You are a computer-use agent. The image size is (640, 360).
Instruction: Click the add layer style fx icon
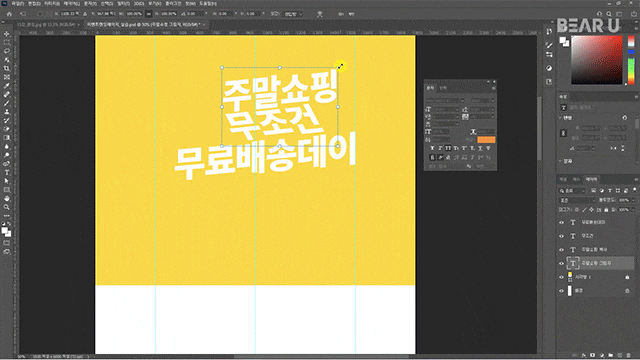(584, 356)
